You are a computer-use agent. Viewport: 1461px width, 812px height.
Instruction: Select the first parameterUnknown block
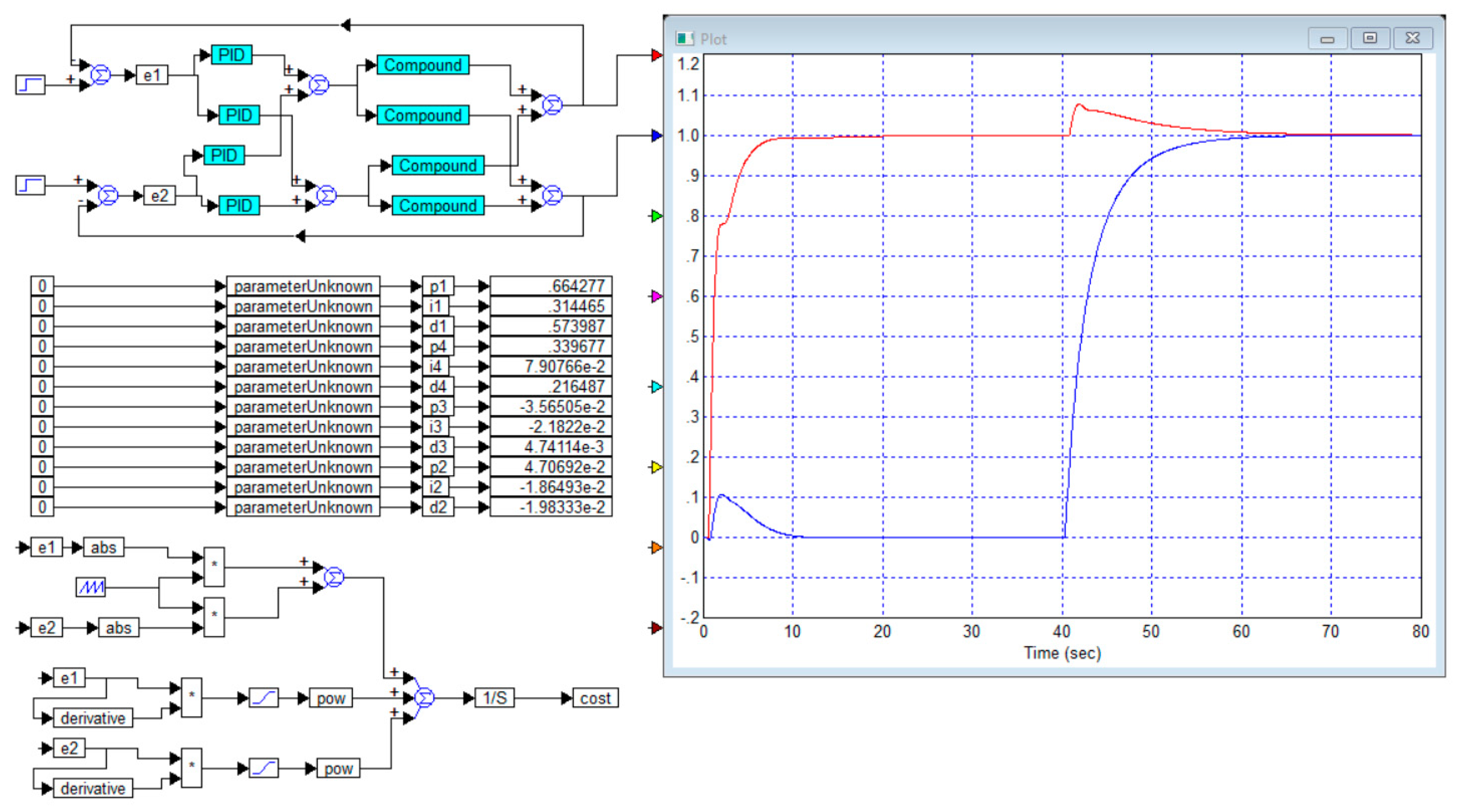tap(303, 286)
